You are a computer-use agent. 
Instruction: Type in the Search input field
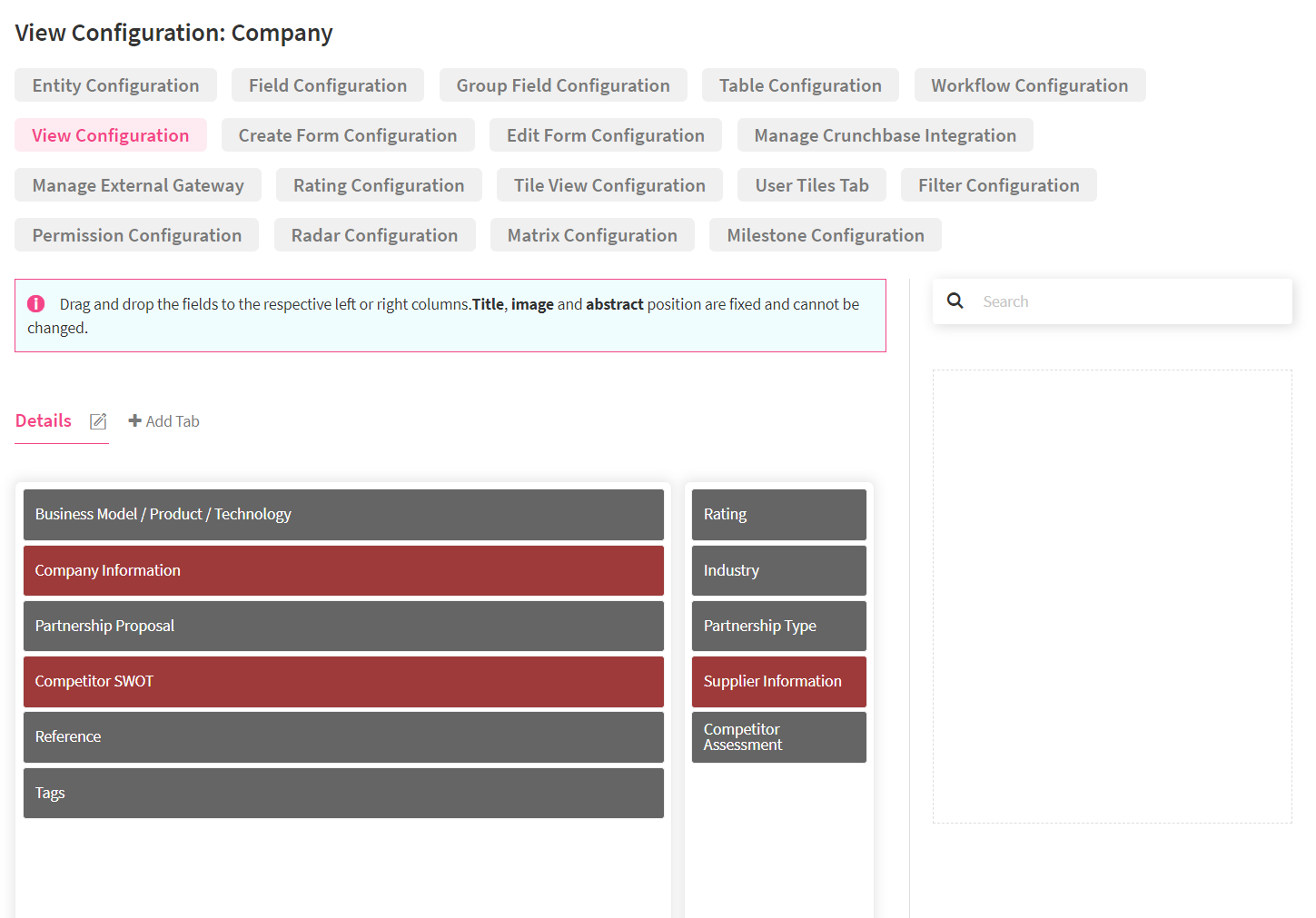click(1126, 301)
